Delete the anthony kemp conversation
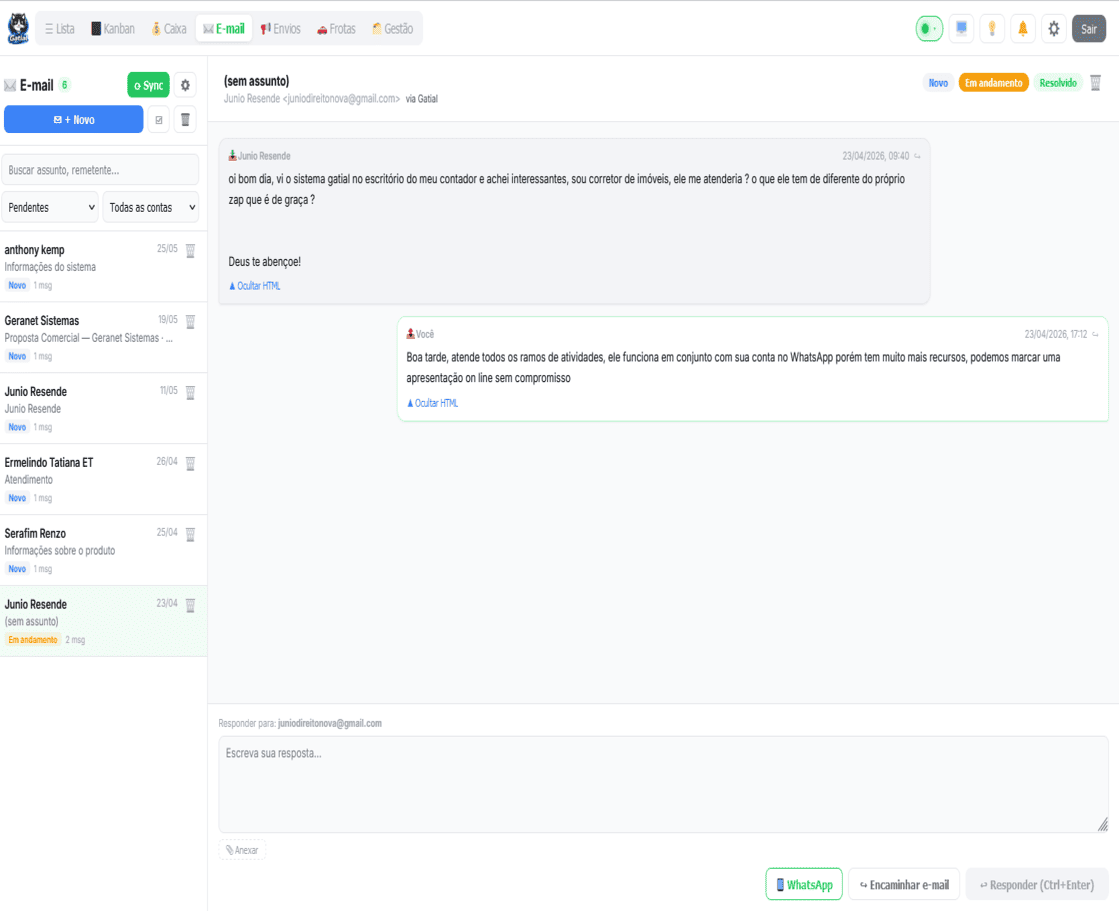The width and height of the screenshot is (1119, 911). click(x=191, y=250)
